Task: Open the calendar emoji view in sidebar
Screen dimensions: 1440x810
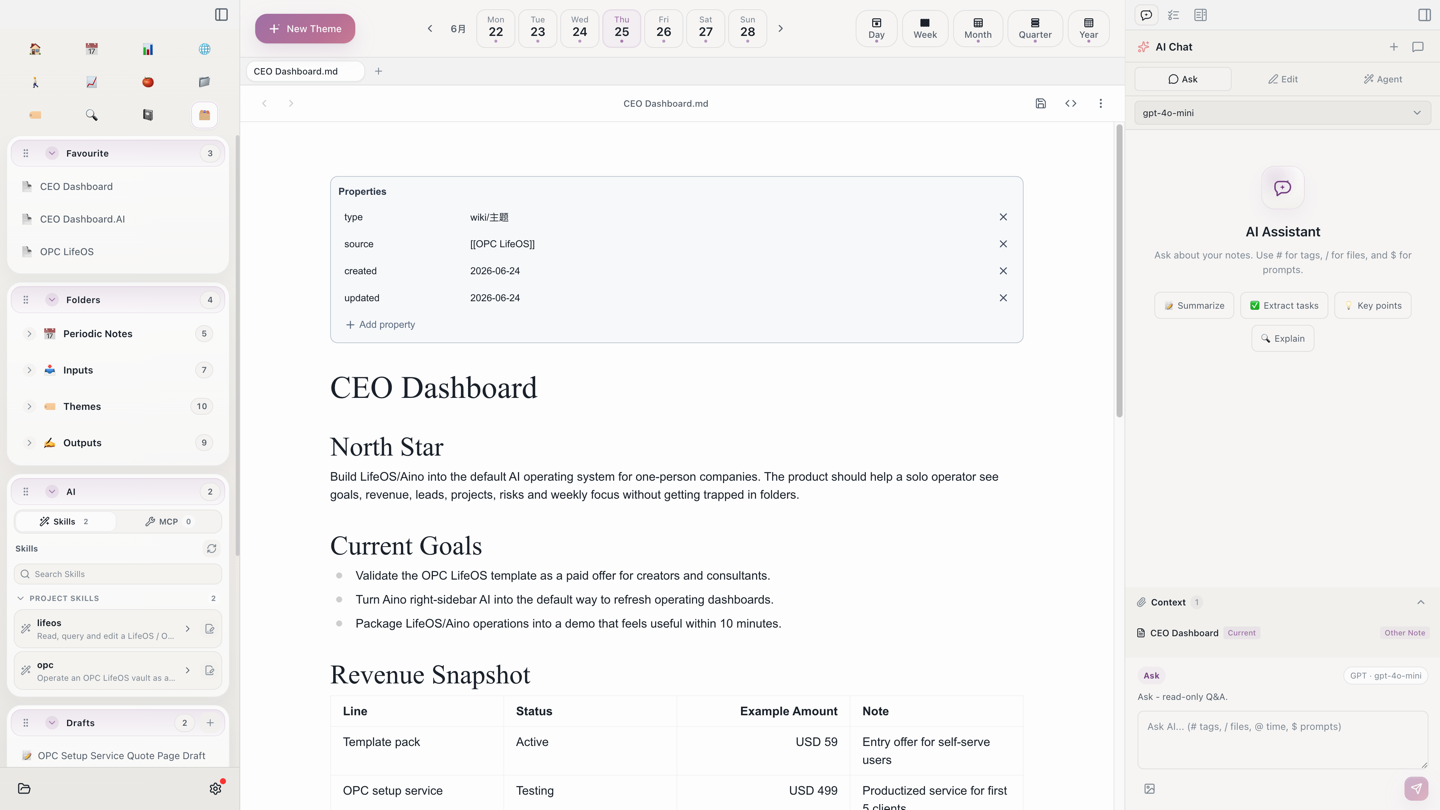Action: click(x=91, y=49)
